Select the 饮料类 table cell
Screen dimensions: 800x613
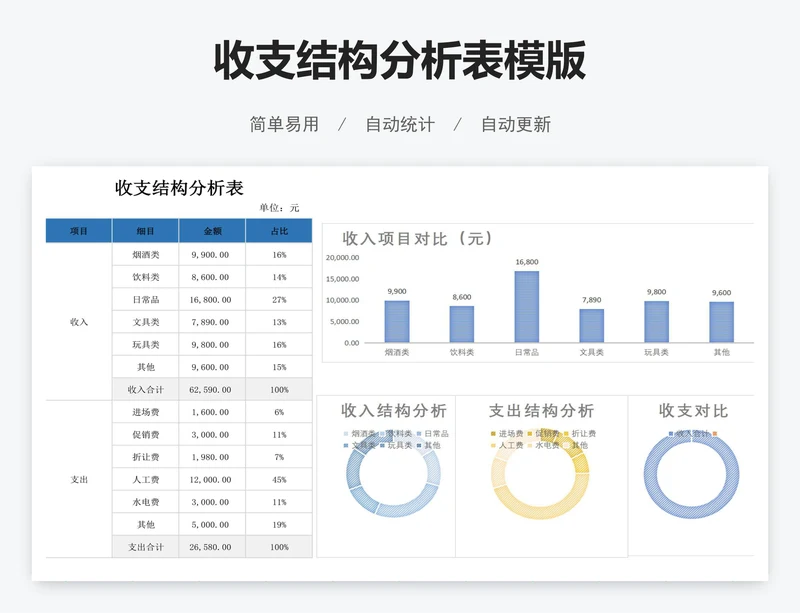[x=145, y=277]
